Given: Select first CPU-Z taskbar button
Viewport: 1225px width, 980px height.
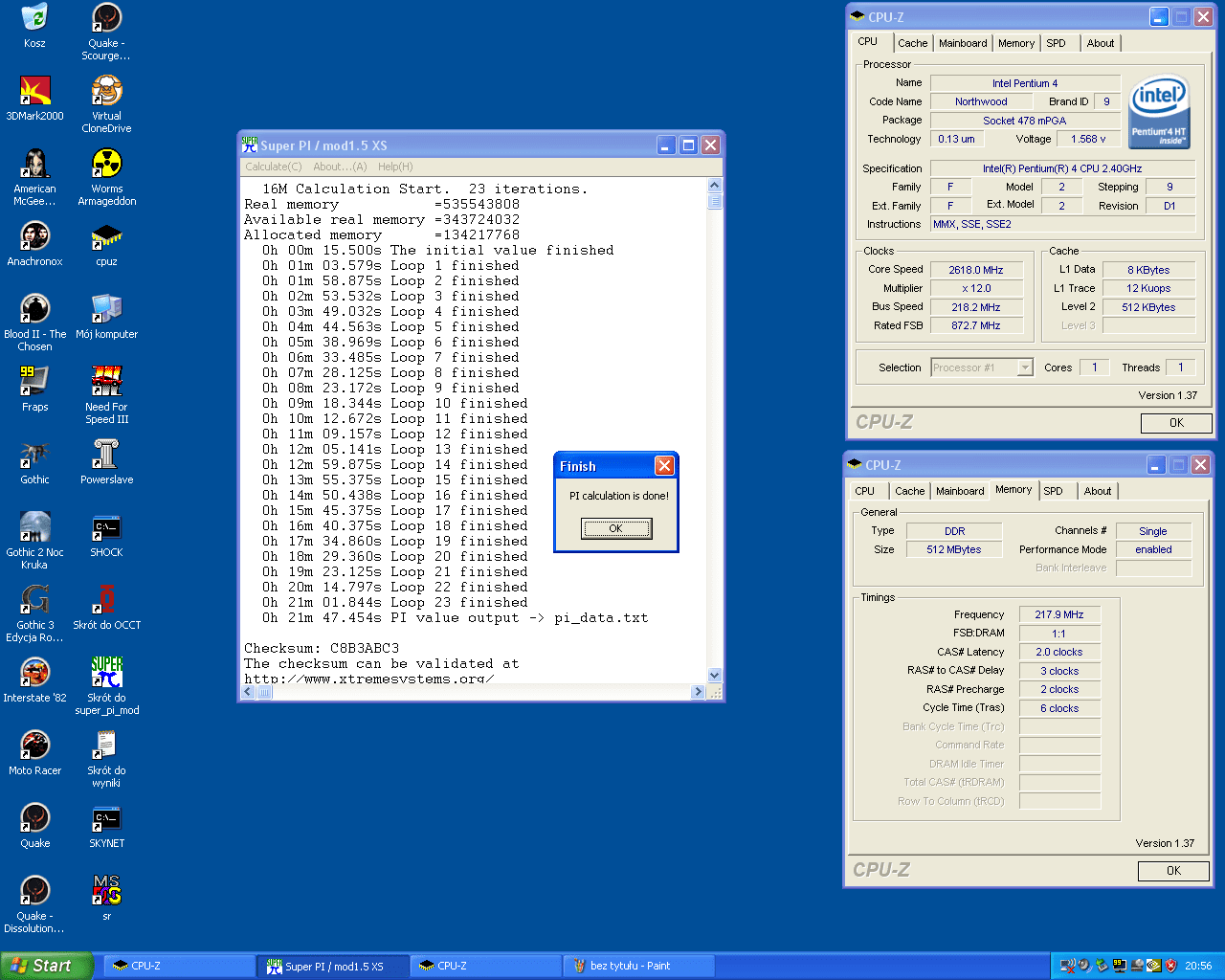Looking at the screenshot, I should click(x=178, y=967).
